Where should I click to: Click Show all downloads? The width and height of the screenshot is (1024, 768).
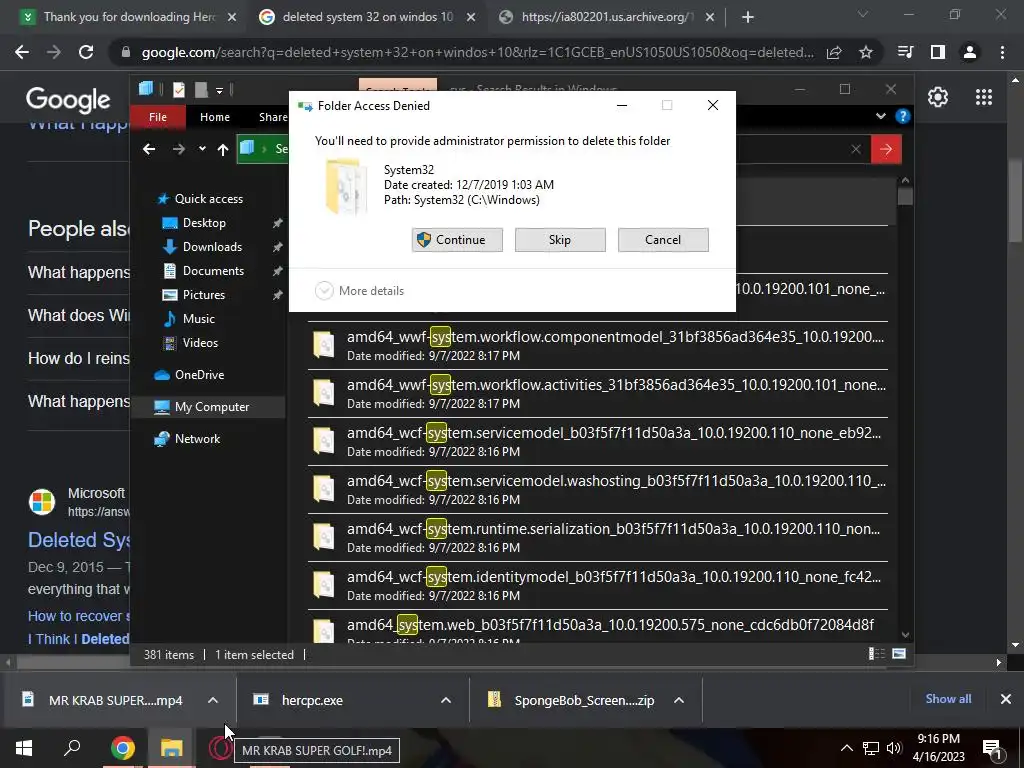coord(948,699)
